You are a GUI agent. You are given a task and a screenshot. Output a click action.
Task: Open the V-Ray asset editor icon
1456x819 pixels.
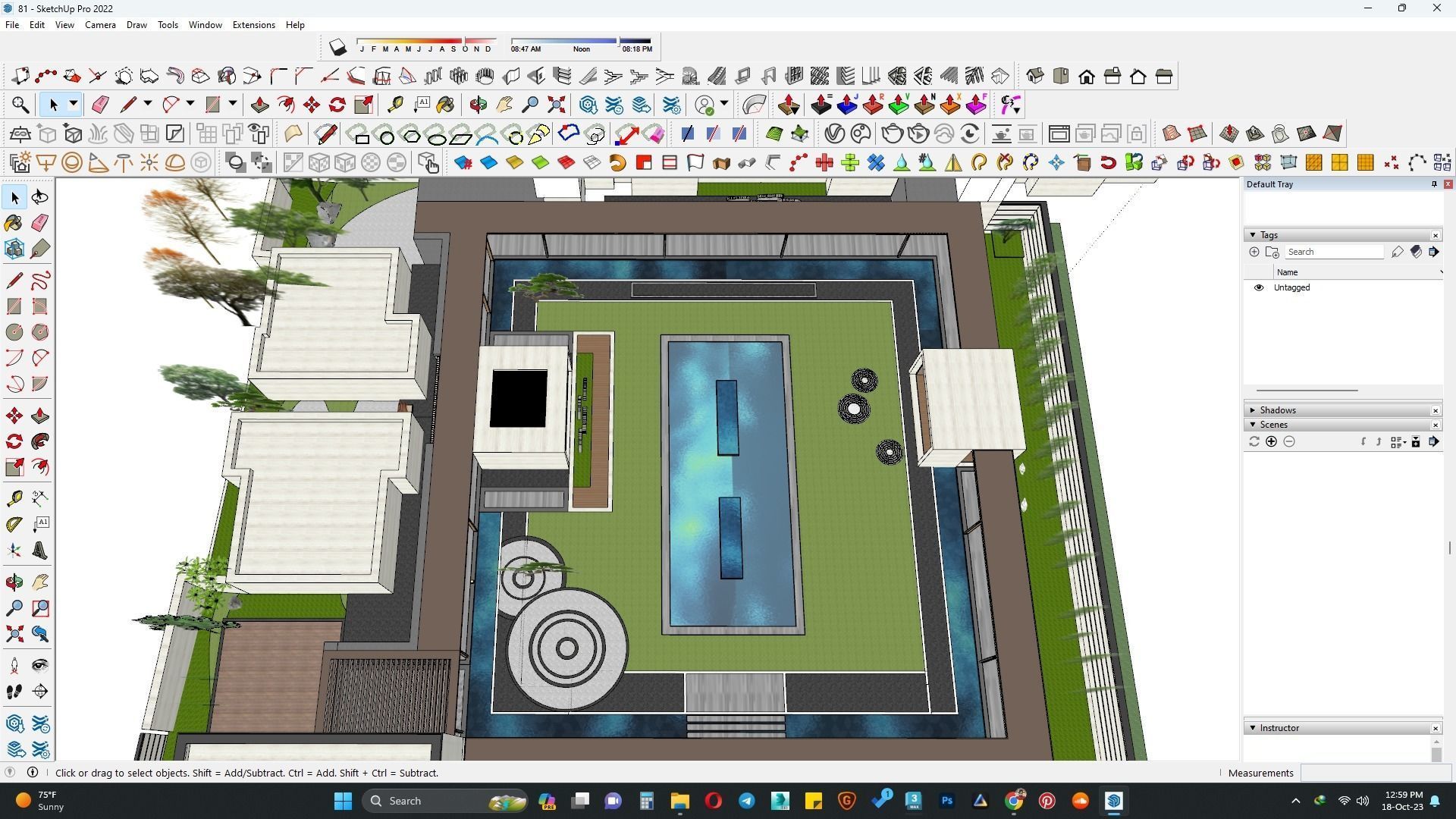(x=835, y=134)
